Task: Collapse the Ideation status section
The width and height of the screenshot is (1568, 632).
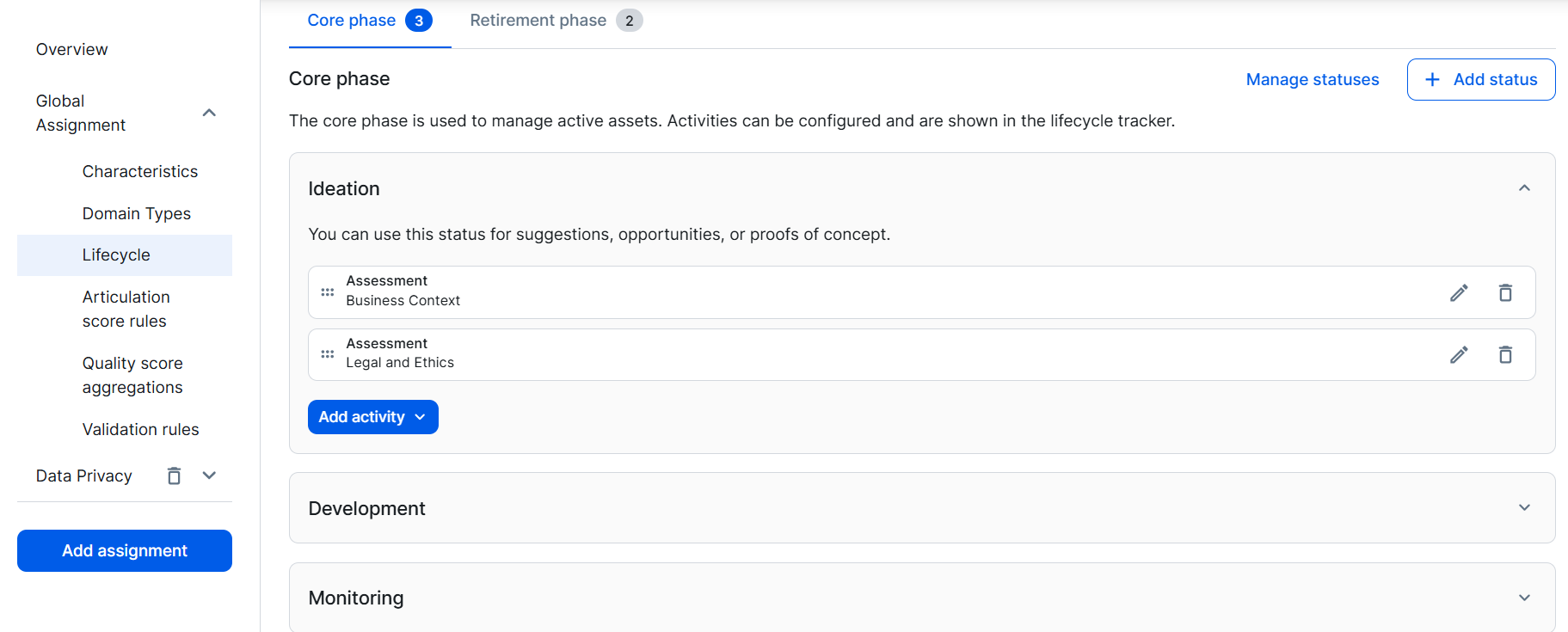Action: [1524, 188]
